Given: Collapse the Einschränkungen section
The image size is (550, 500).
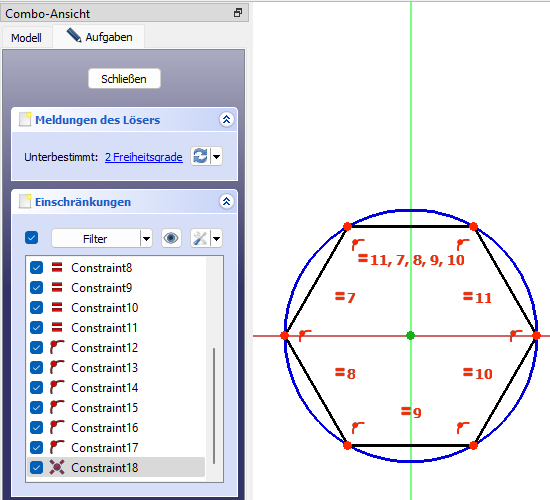Looking at the screenshot, I should click(x=227, y=202).
